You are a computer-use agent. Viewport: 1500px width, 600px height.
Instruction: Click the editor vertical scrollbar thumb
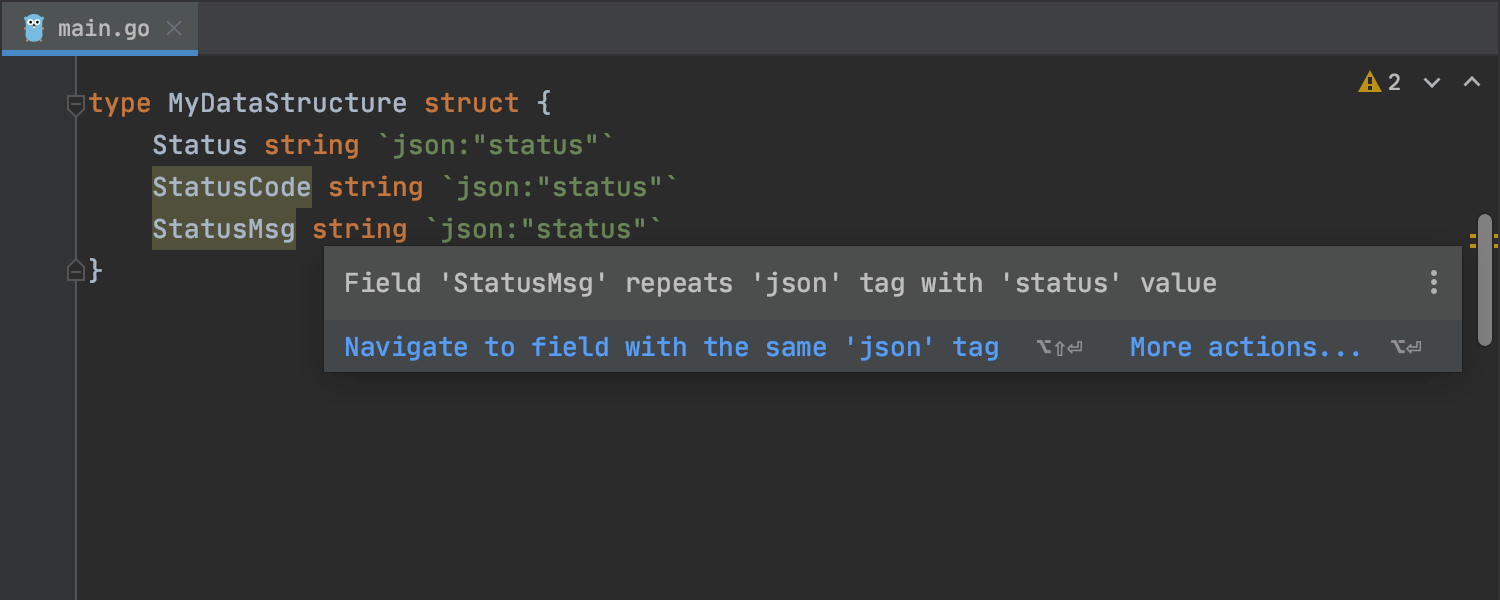(x=1485, y=280)
